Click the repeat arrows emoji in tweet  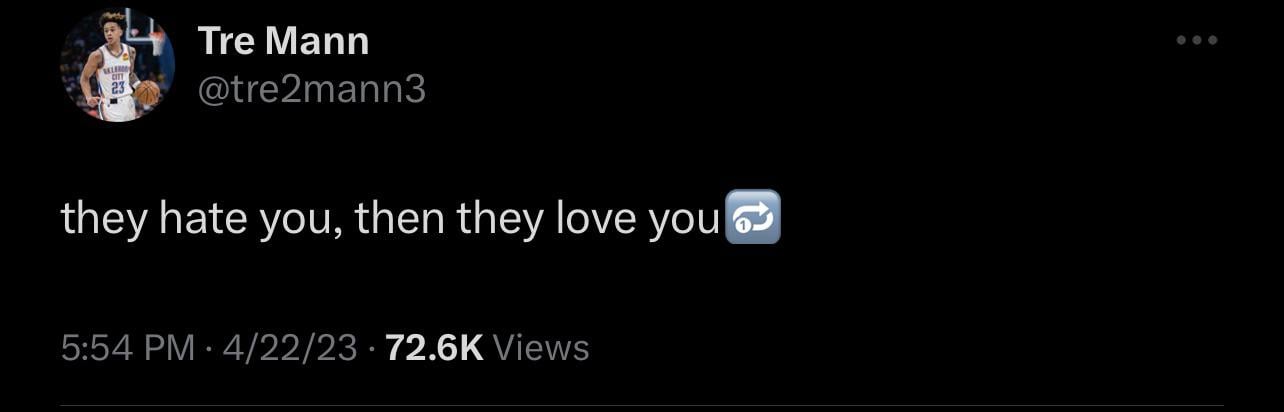pos(750,220)
